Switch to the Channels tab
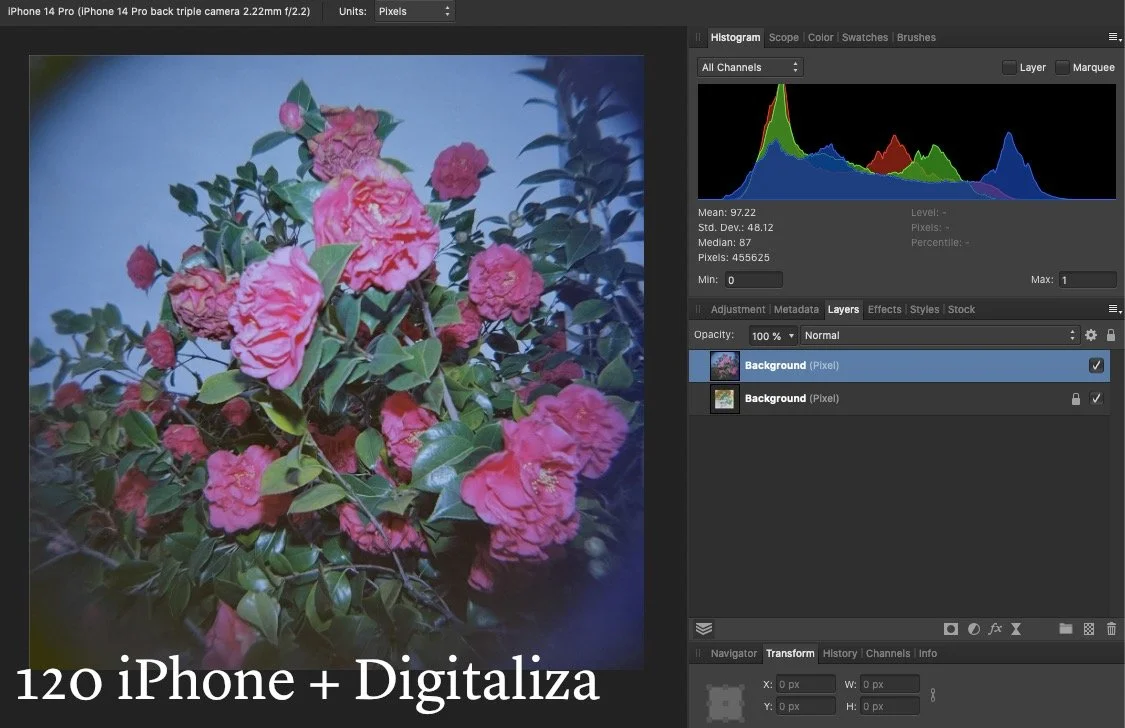Viewport: 1125px width, 728px height. [x=888, y=653]
